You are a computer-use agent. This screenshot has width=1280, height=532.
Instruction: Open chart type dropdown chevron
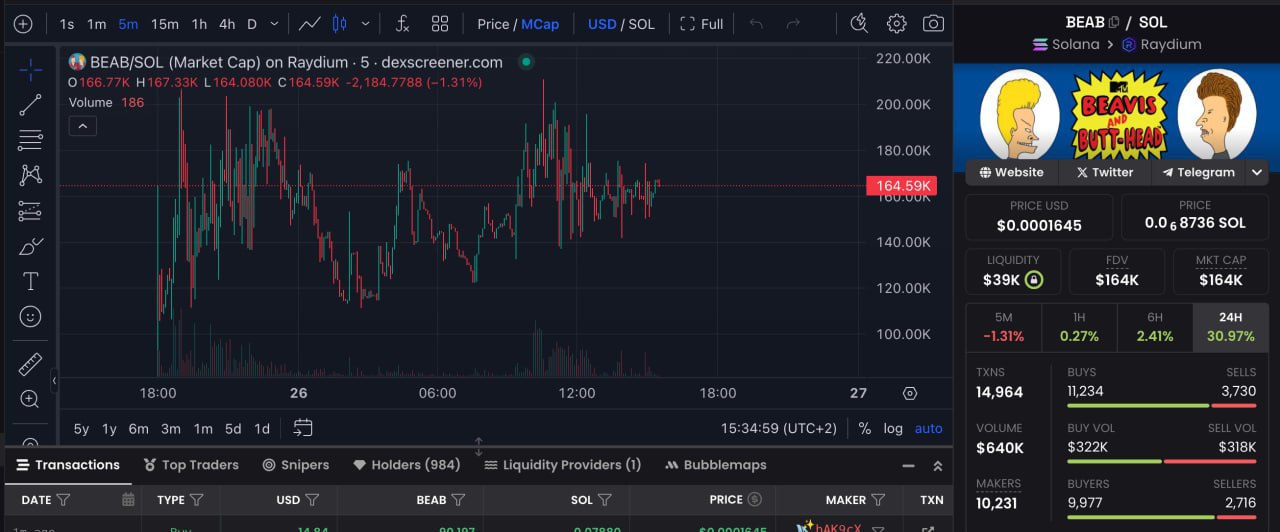point(365,24)
